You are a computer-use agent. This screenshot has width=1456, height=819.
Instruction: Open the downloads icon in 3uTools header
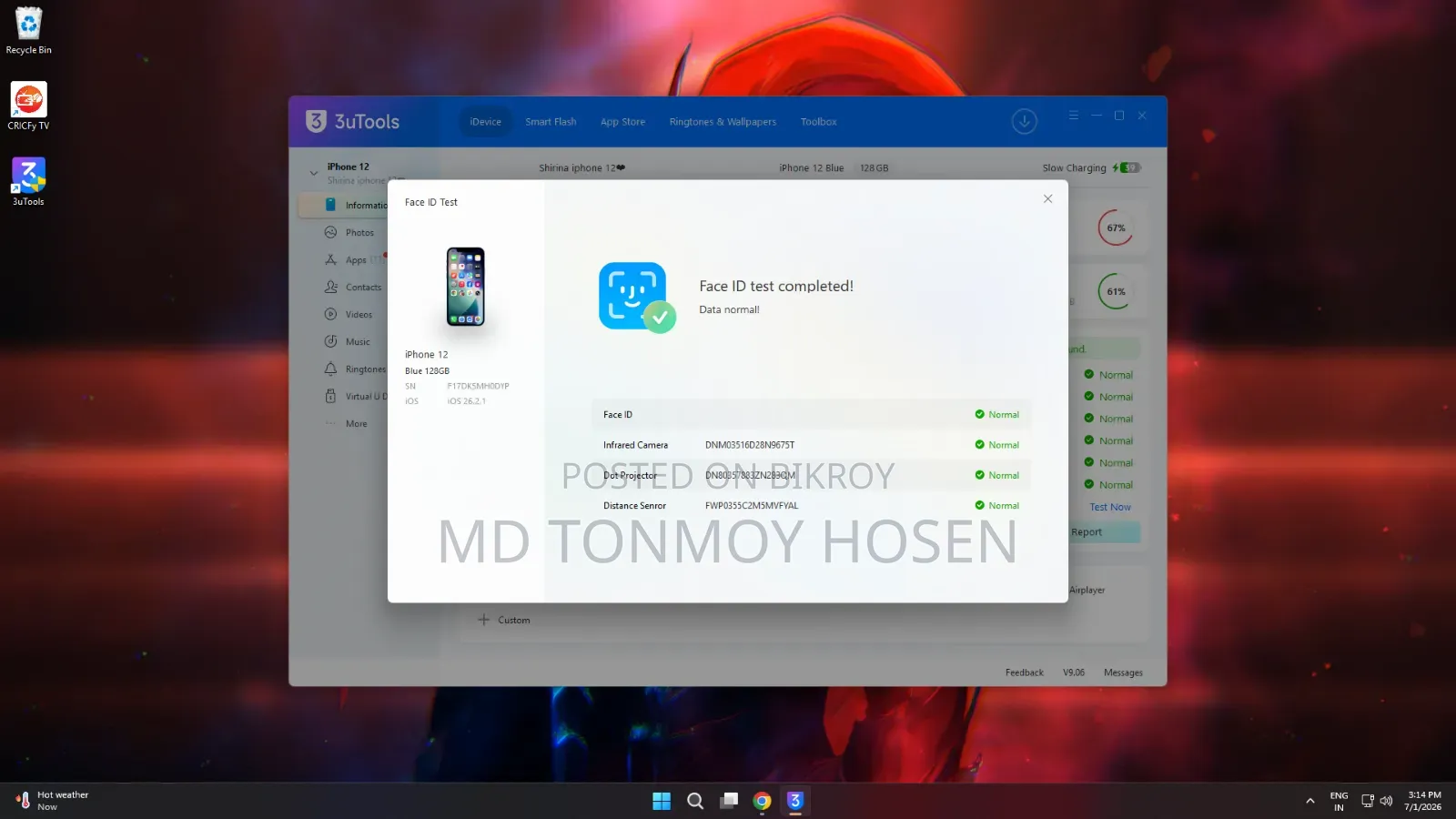click(1024, 121)
